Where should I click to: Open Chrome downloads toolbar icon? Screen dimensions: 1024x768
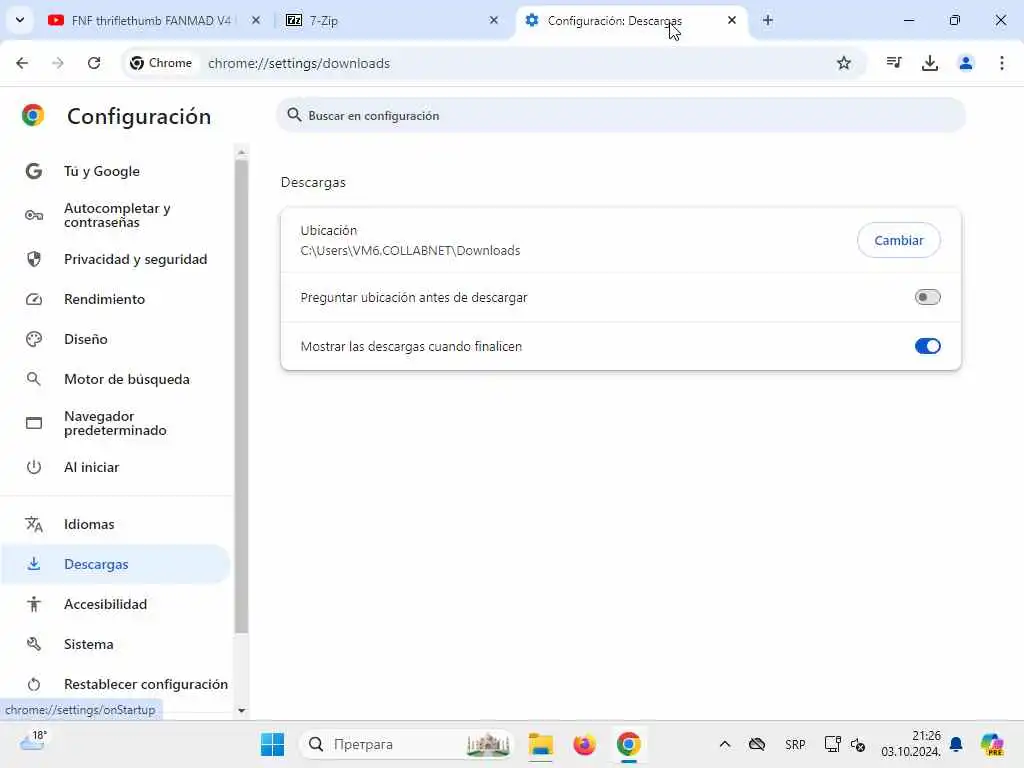[x=929, y=63]
